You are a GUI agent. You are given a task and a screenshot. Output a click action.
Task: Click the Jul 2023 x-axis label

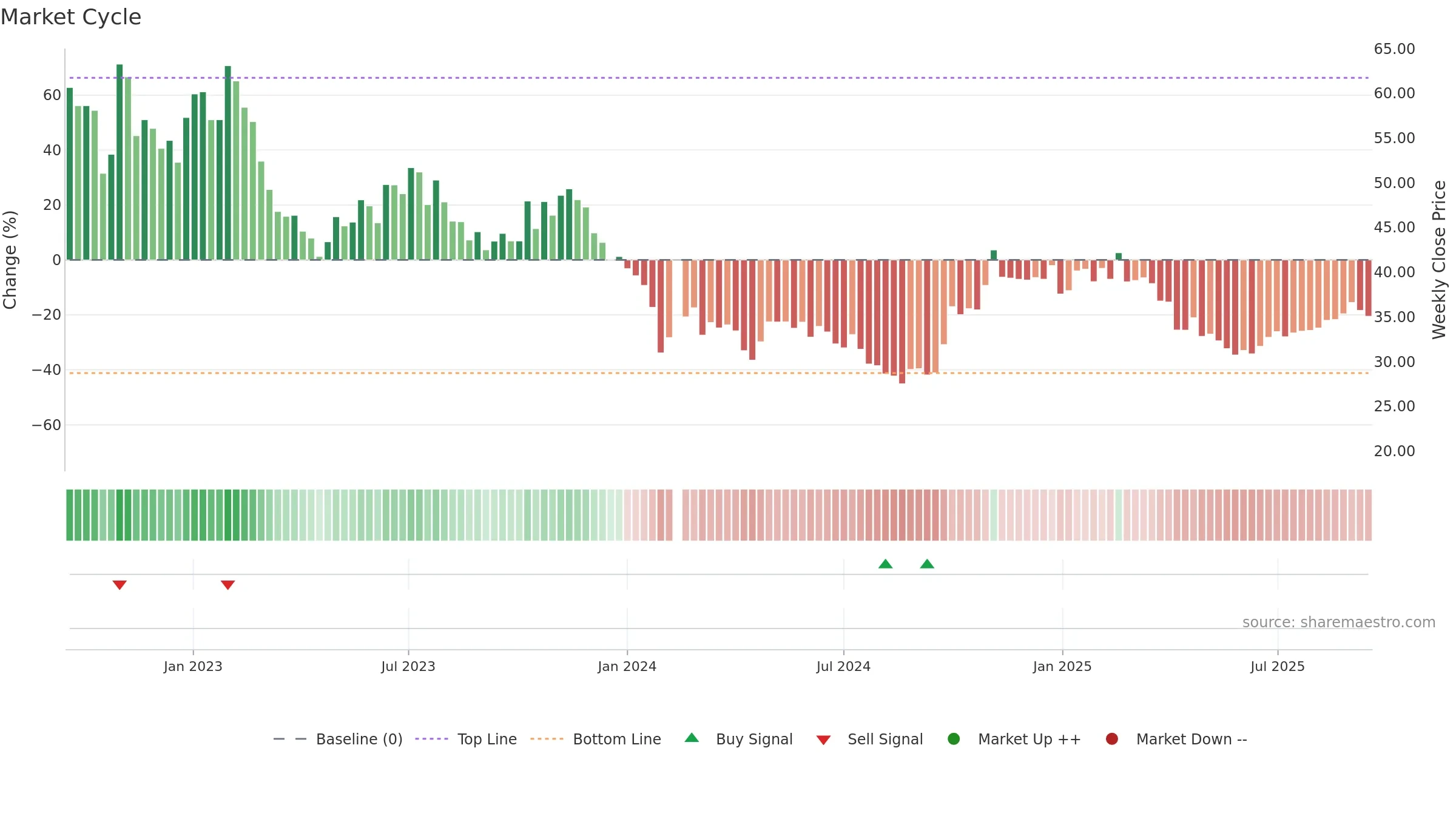point(408,666)
